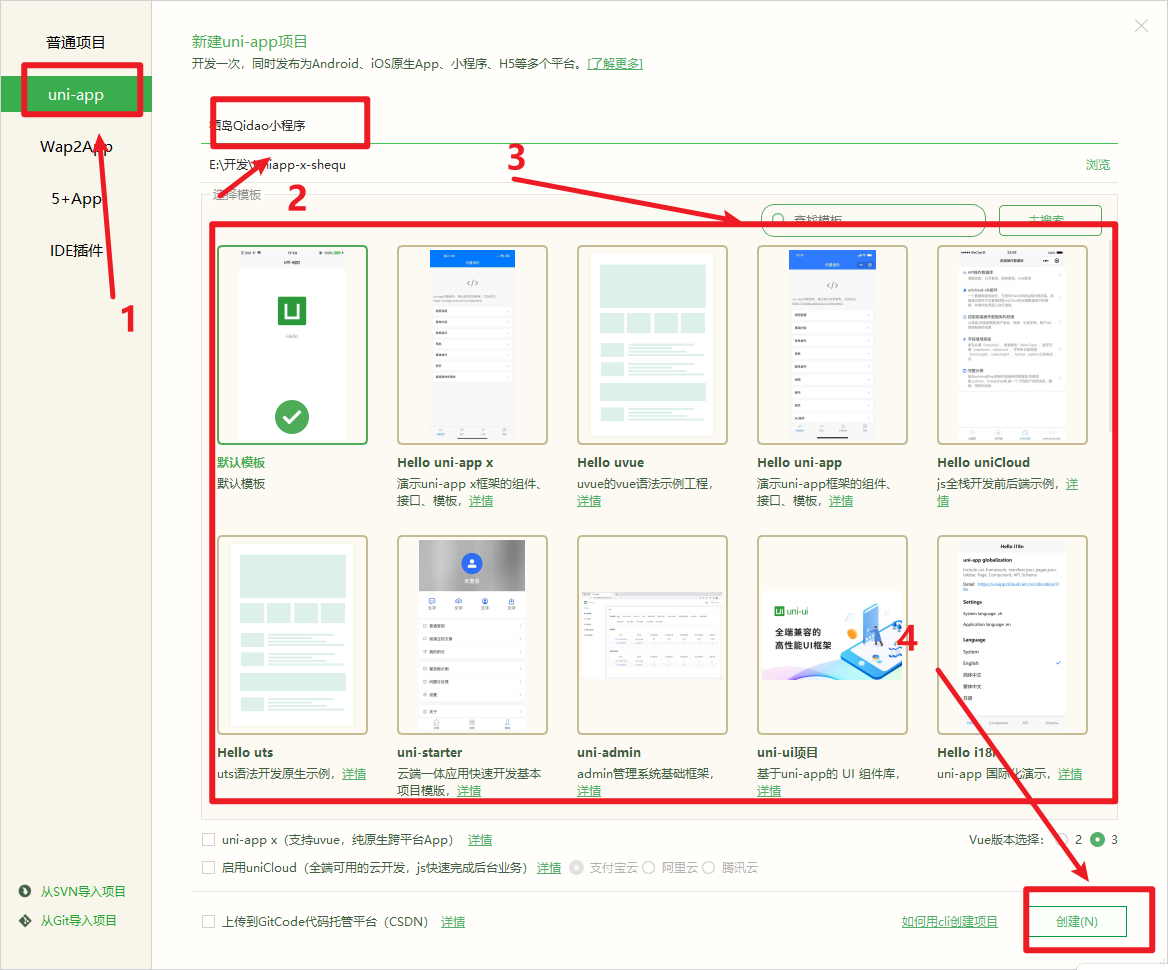Choose the Hello i18n template thumbnail

coord(1012,635)
